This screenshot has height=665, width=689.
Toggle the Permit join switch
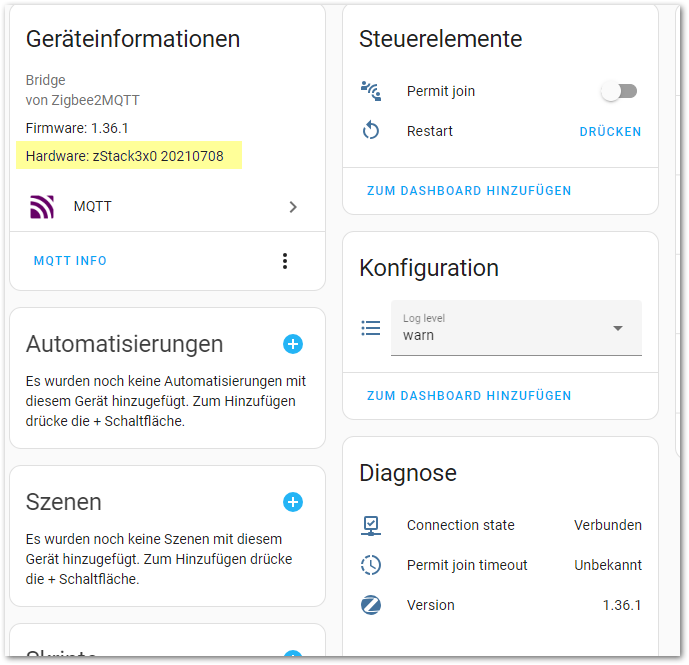618,91
